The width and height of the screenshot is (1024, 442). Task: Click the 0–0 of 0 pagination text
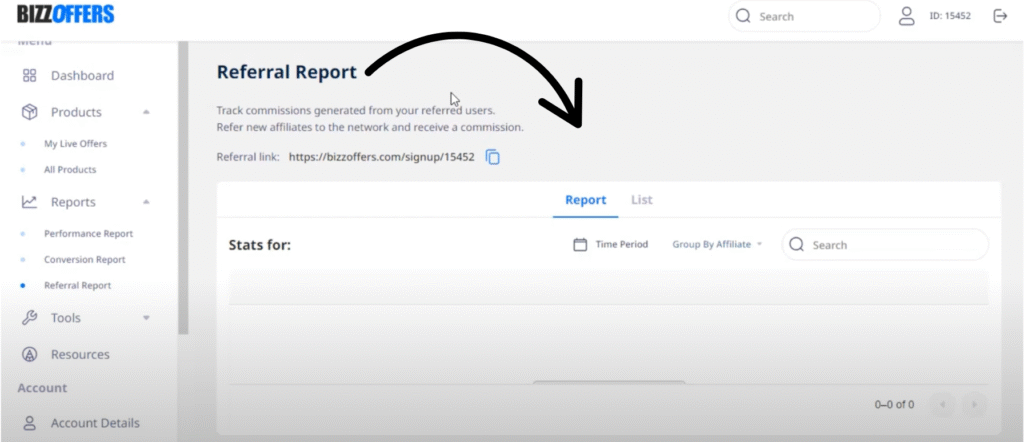pyautogui.click(x=894, y=405)
